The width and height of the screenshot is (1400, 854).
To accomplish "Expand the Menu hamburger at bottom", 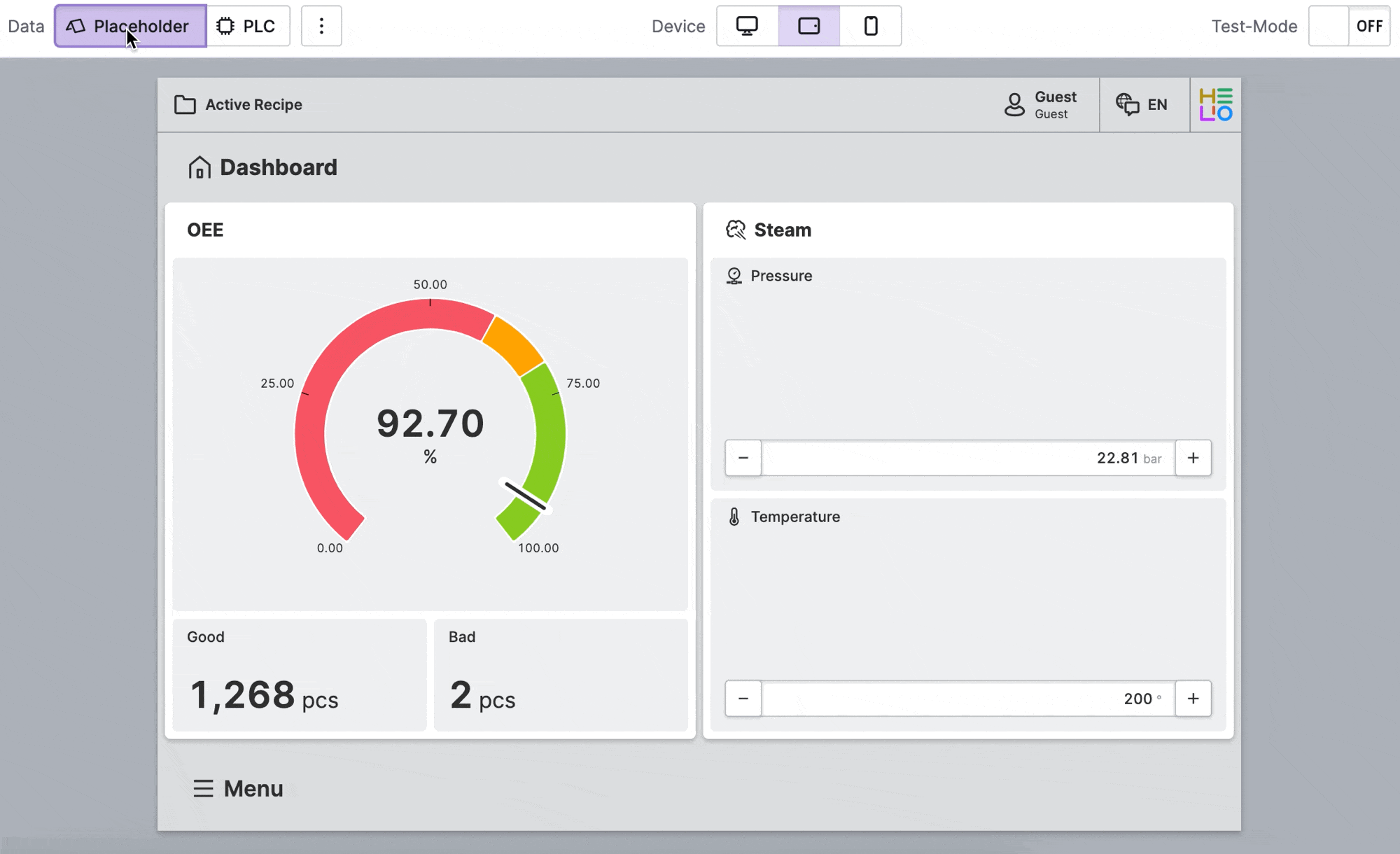I will pos(203,789).
